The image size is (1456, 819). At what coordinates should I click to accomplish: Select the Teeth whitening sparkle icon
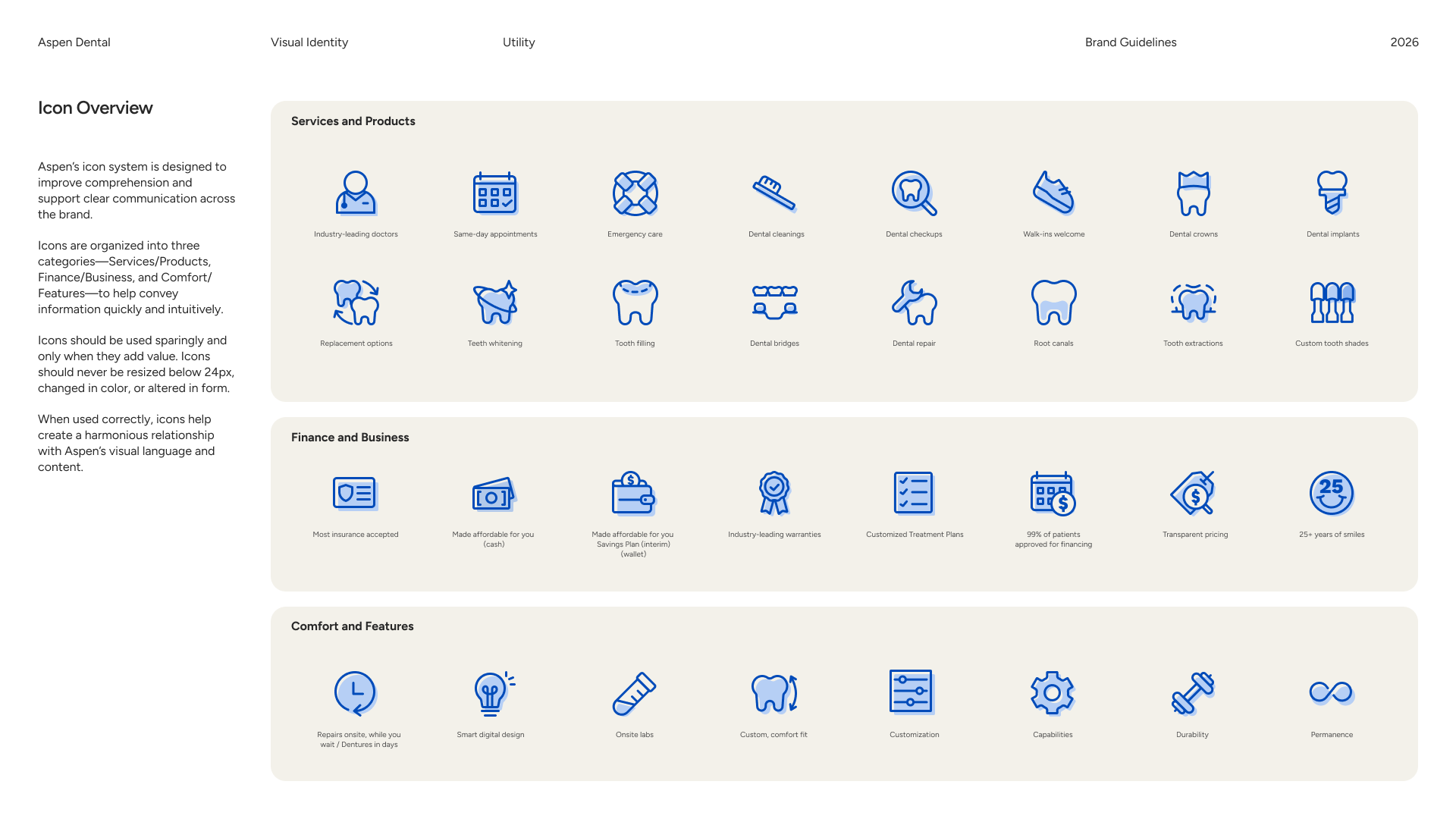(494, 303)
